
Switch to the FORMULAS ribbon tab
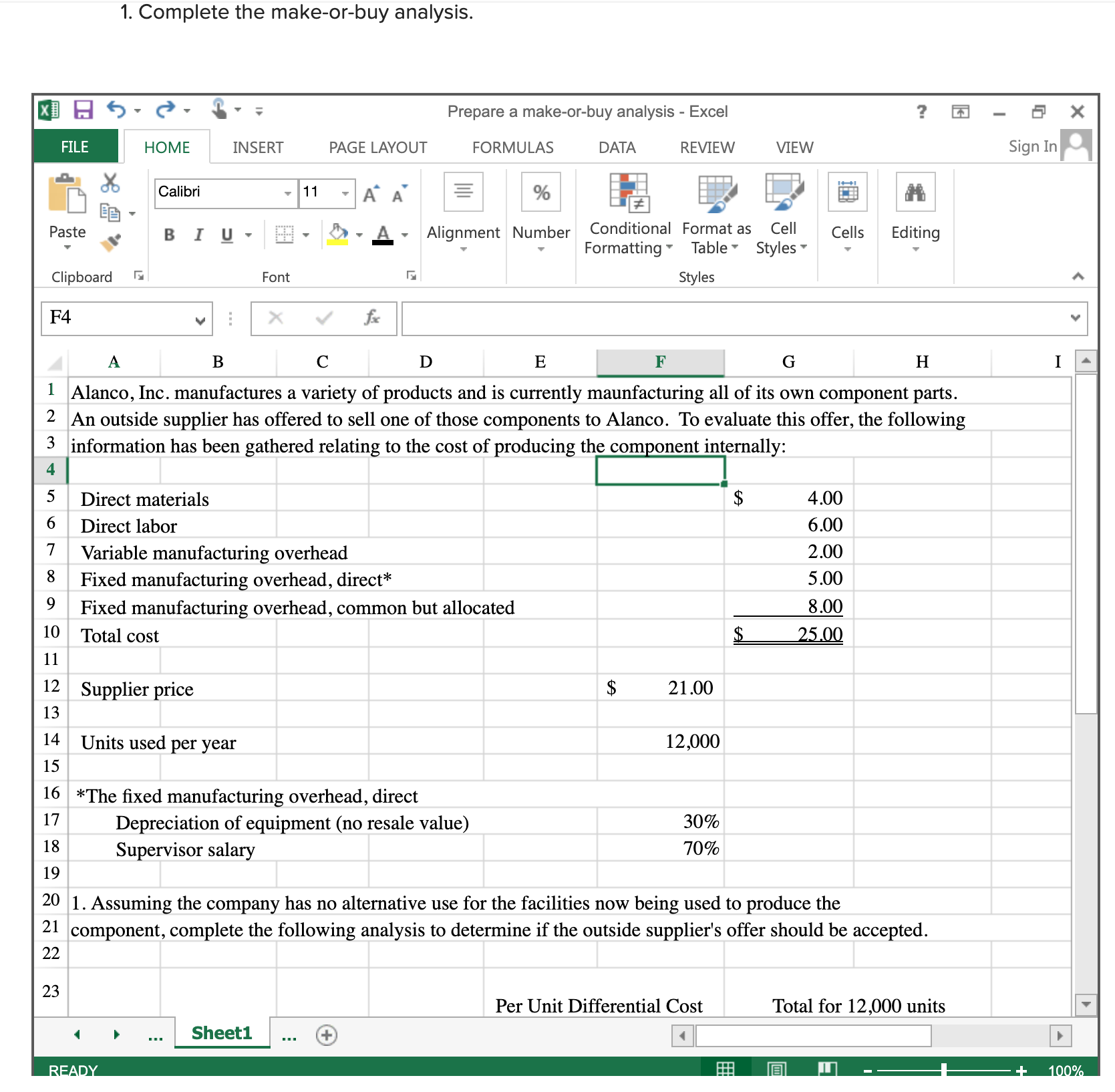[512, 147]
